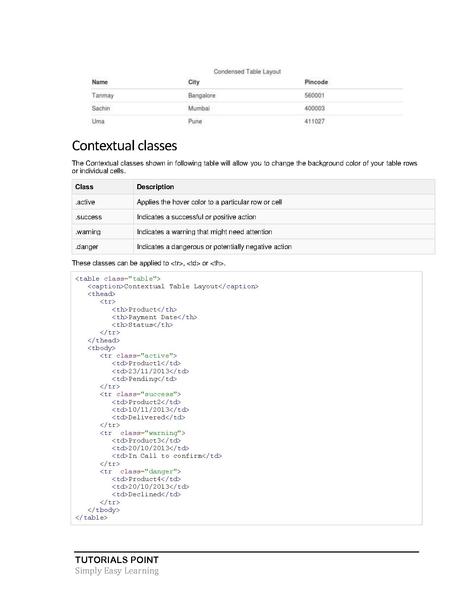This screenshot has width=463, height=599.
Task: Click the 'Condensed Table Layout' caption
Action: (x=247, y=71)
